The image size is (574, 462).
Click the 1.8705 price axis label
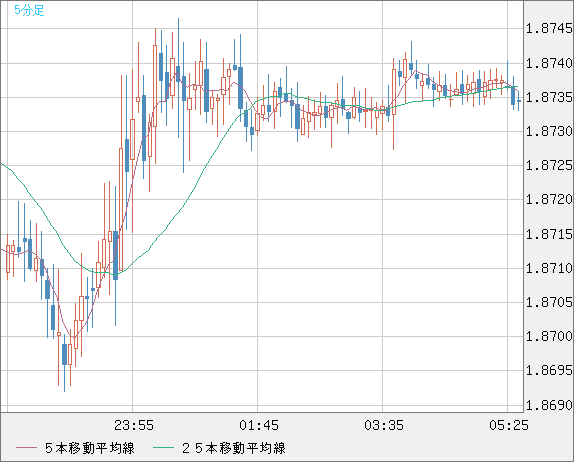[549, 302]
